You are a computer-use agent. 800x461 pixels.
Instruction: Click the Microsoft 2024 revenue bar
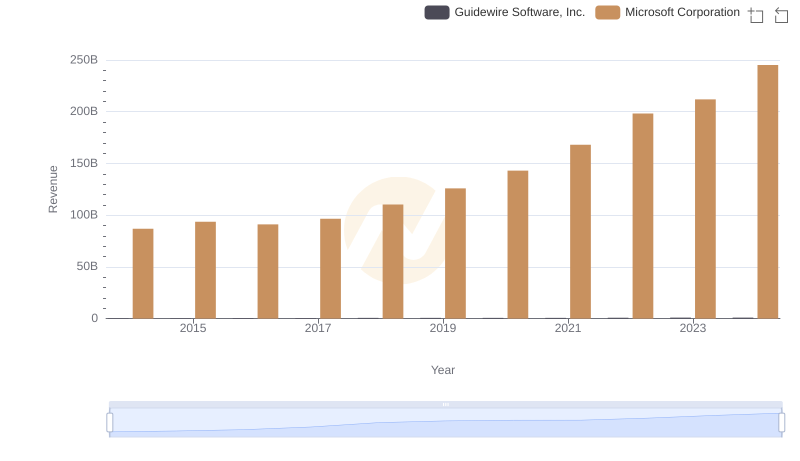768,192
